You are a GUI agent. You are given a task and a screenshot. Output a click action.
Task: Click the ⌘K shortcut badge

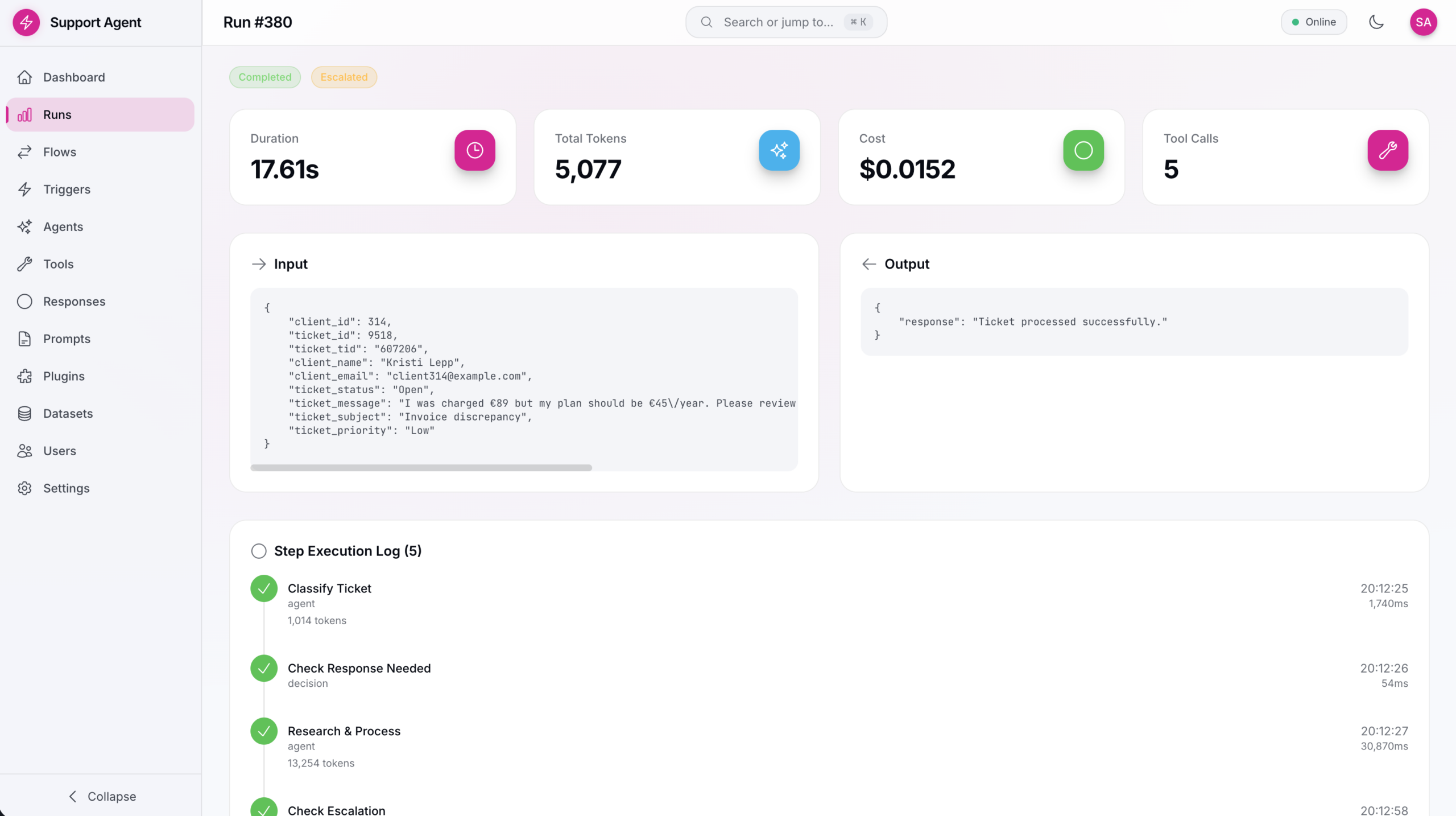858,22
